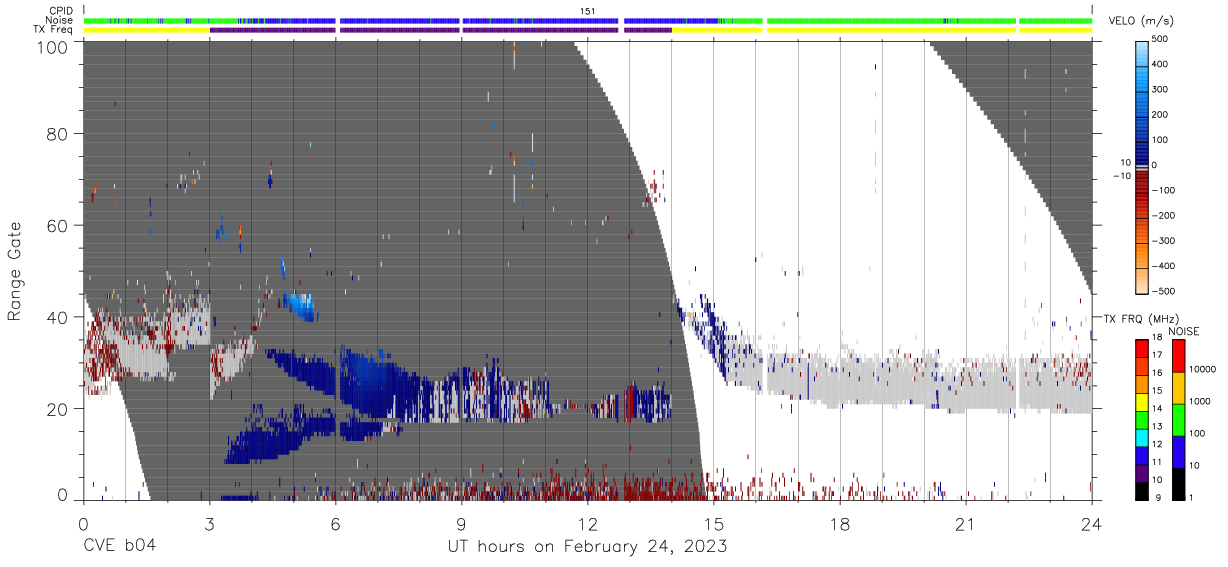The width and height of the screenshot is (1228, 567).
Task: Click the red 18 MHz frequency swatch
Action: point(1144,348)
